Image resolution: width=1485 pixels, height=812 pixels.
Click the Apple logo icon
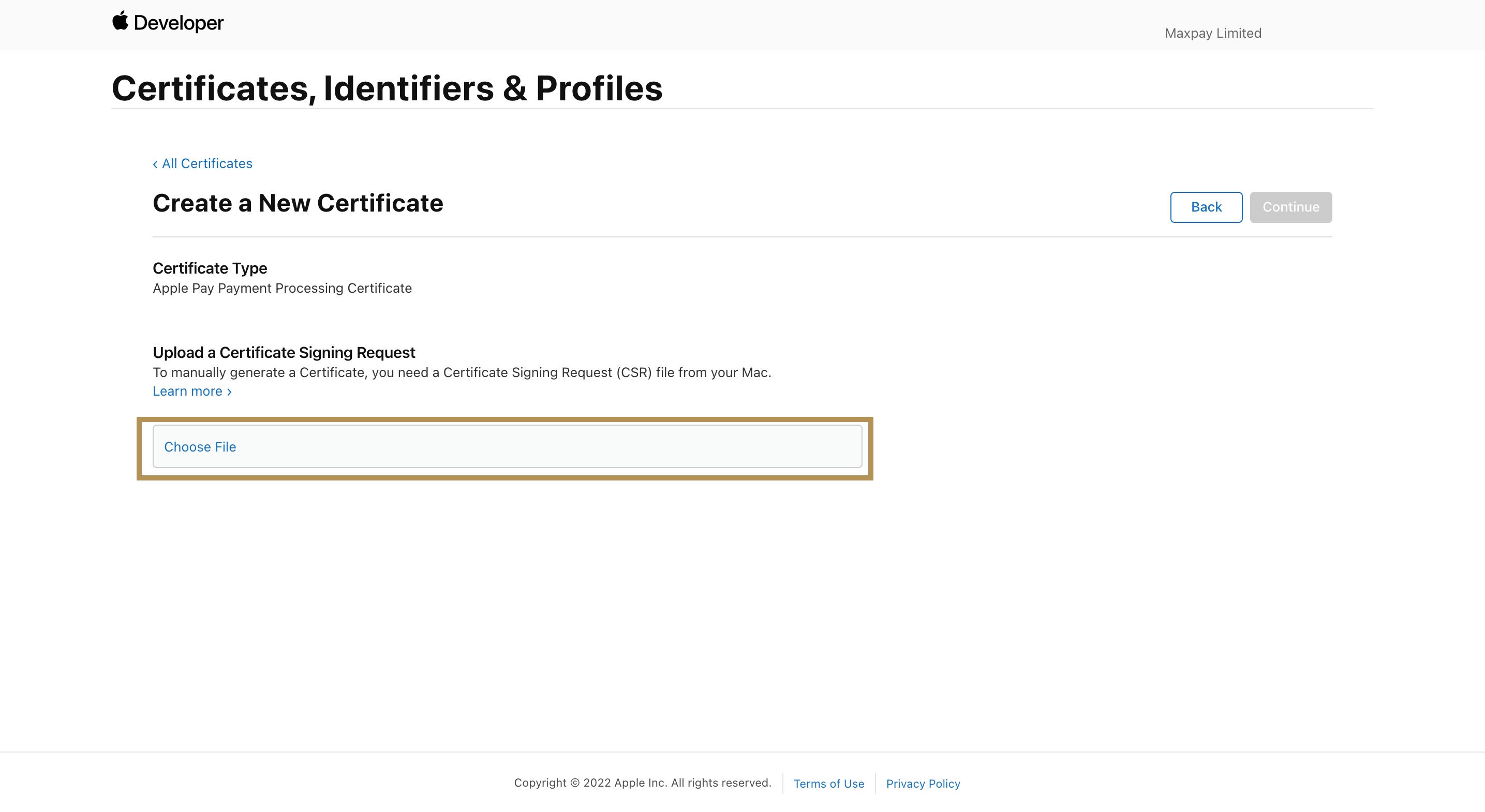pyautogui.click(x=121, y=22)
